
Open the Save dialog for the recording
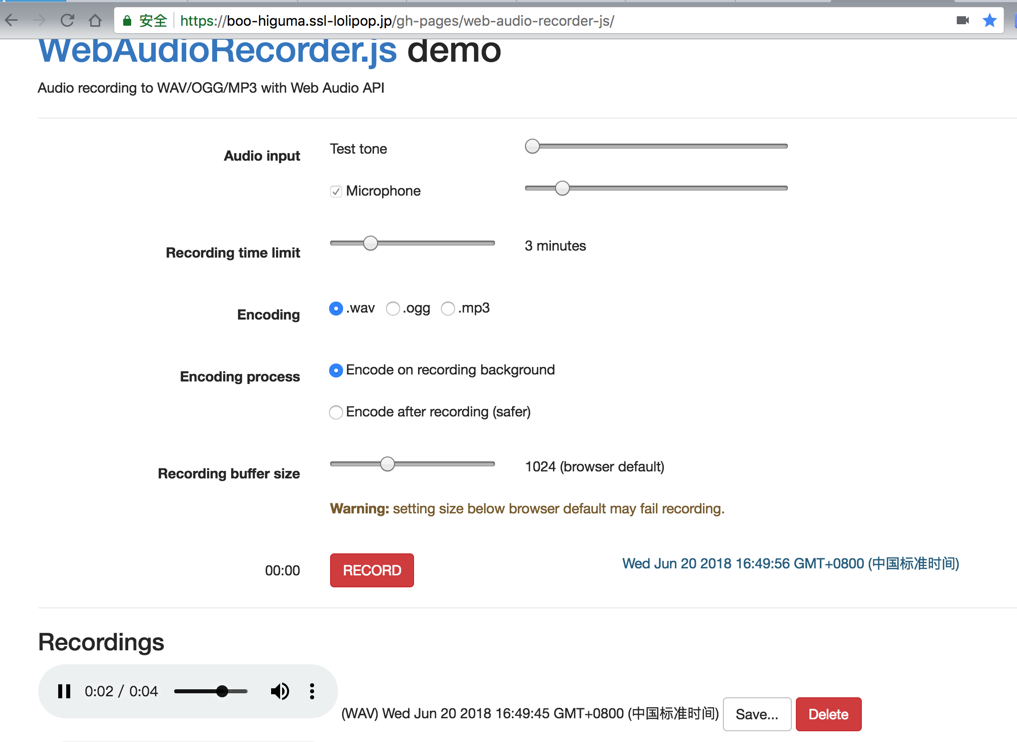click(x=757, y=714)
